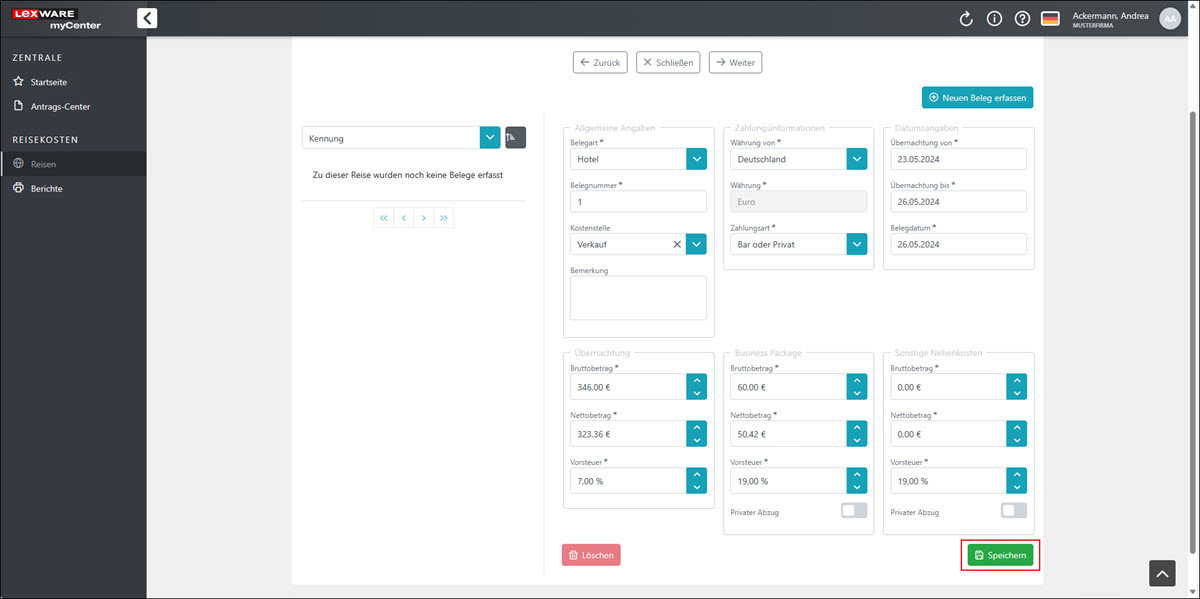The height and width of the screenshot is (599, 1200).
Task: Open the Belegart dropdown
Action: click(696, 159)
